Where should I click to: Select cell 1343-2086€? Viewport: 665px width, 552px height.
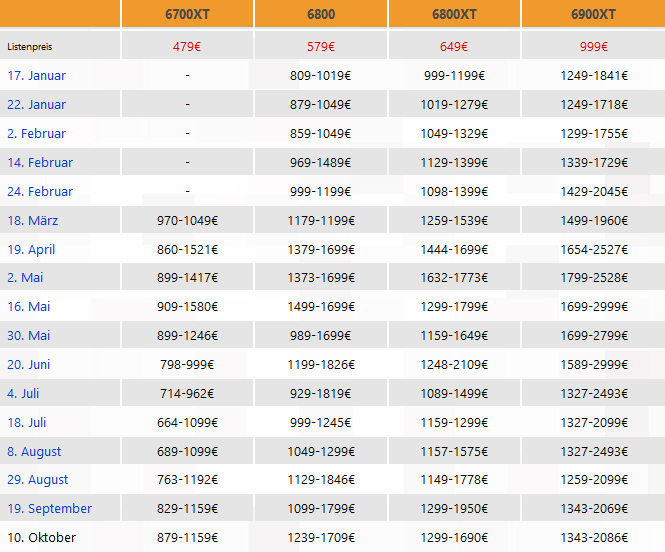pyautogui.click(x=594, y=538)
